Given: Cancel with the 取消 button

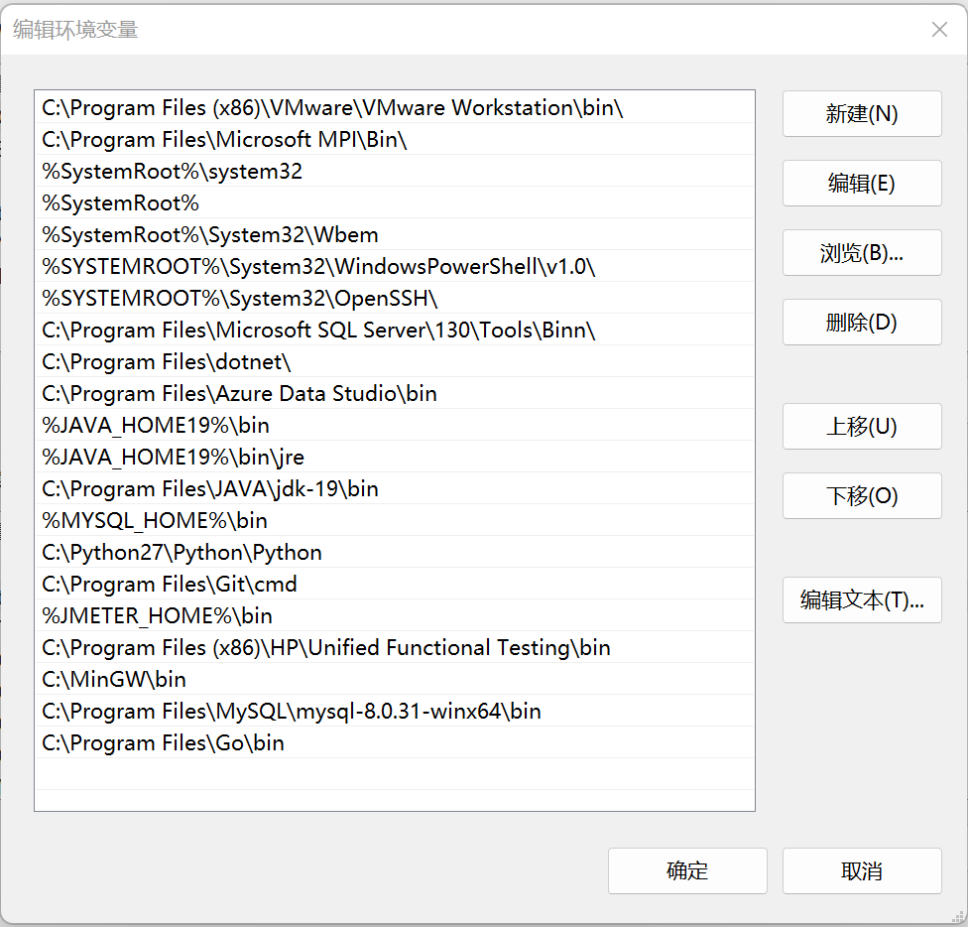Looking at the screenshot, I should 861,871.
